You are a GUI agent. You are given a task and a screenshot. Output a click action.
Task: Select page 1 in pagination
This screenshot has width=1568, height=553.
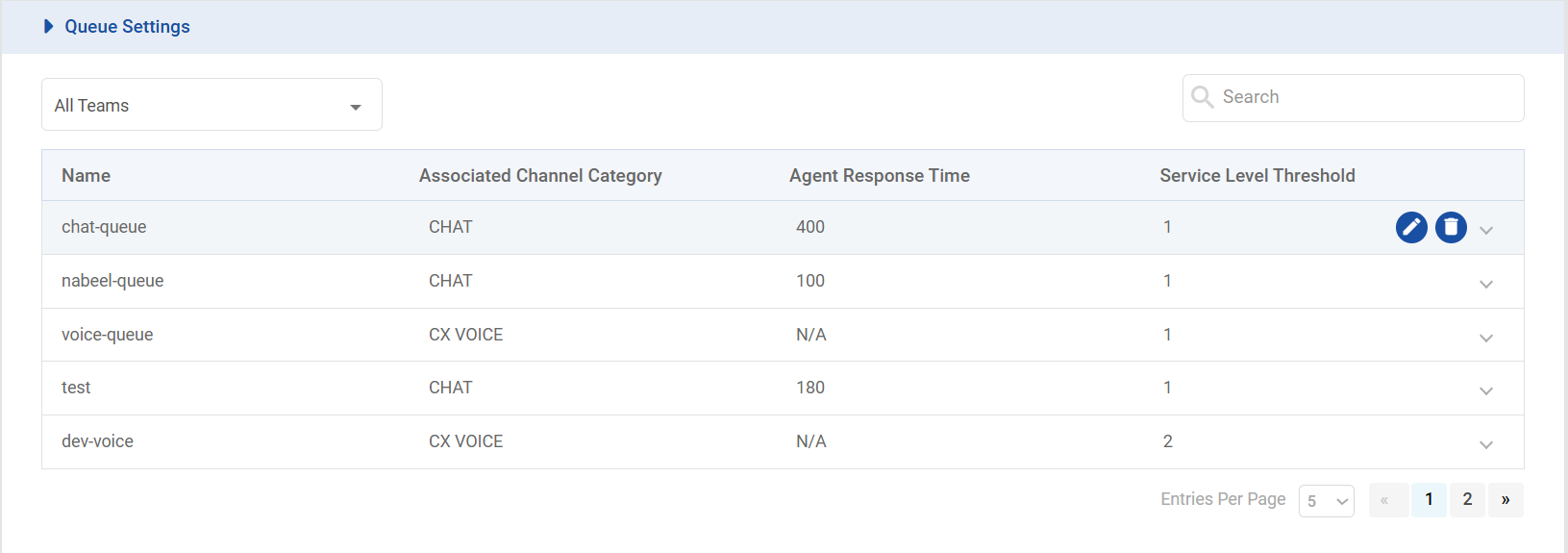[x=1429, y=500]
